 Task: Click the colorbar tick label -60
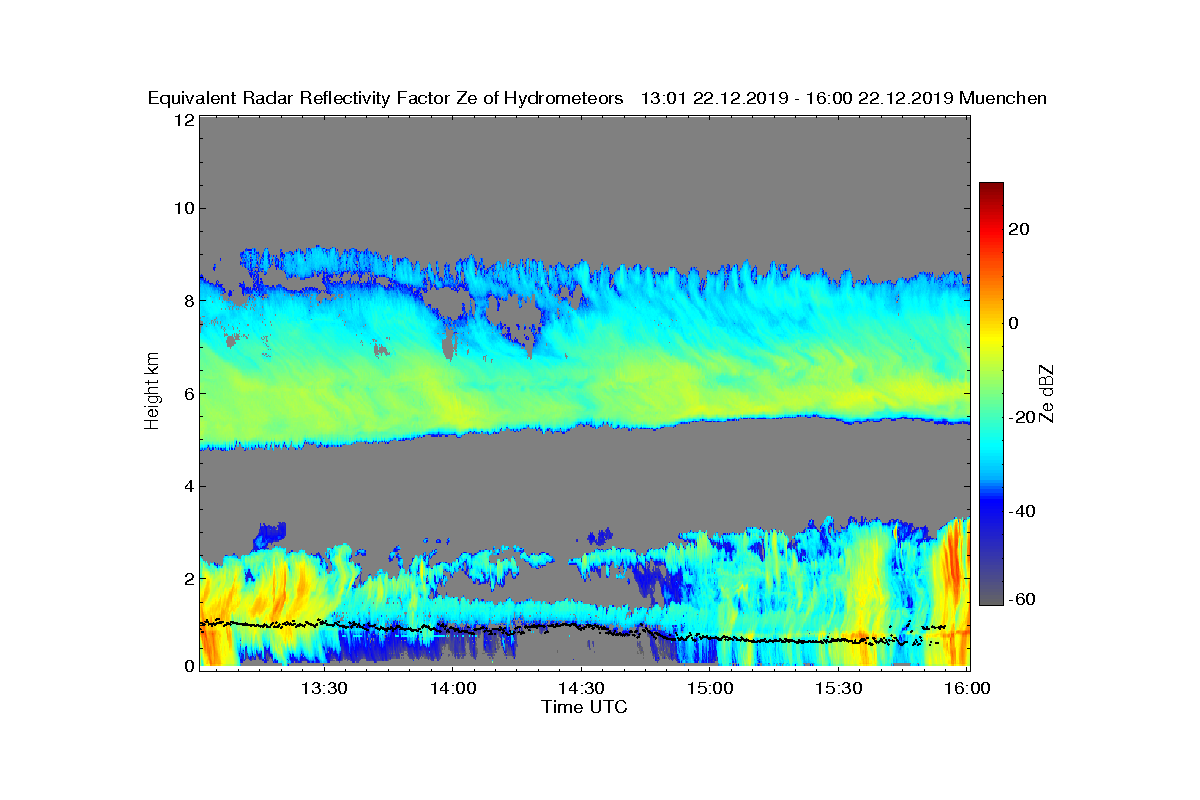pyautogui.click(x=1022, y=599)
